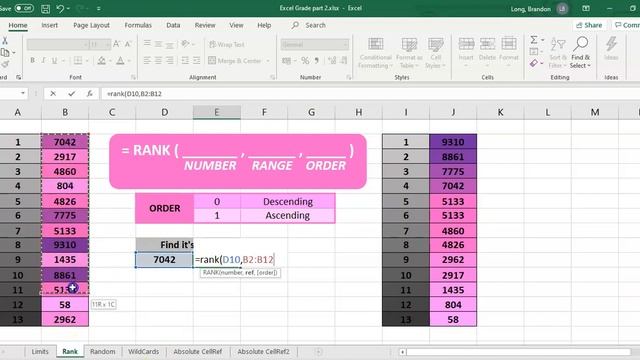Open the Undo history dropdown
Viewport: 640px width, 360px height.
(x=68, y=9)
